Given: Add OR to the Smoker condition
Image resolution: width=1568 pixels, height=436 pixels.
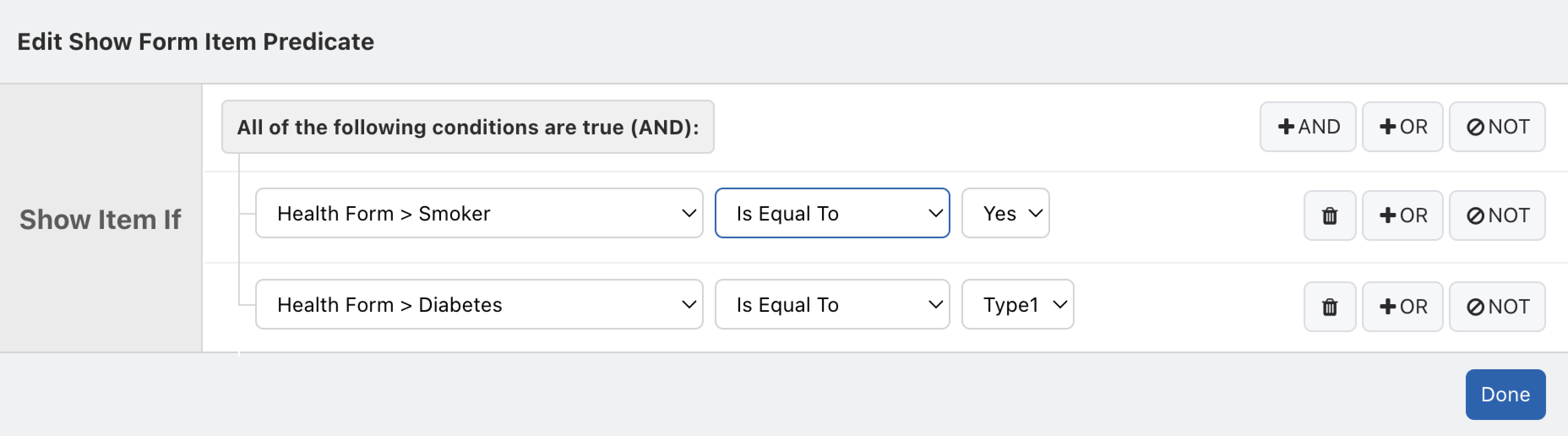Looking at the screenshot, I should coord(1402,215).
